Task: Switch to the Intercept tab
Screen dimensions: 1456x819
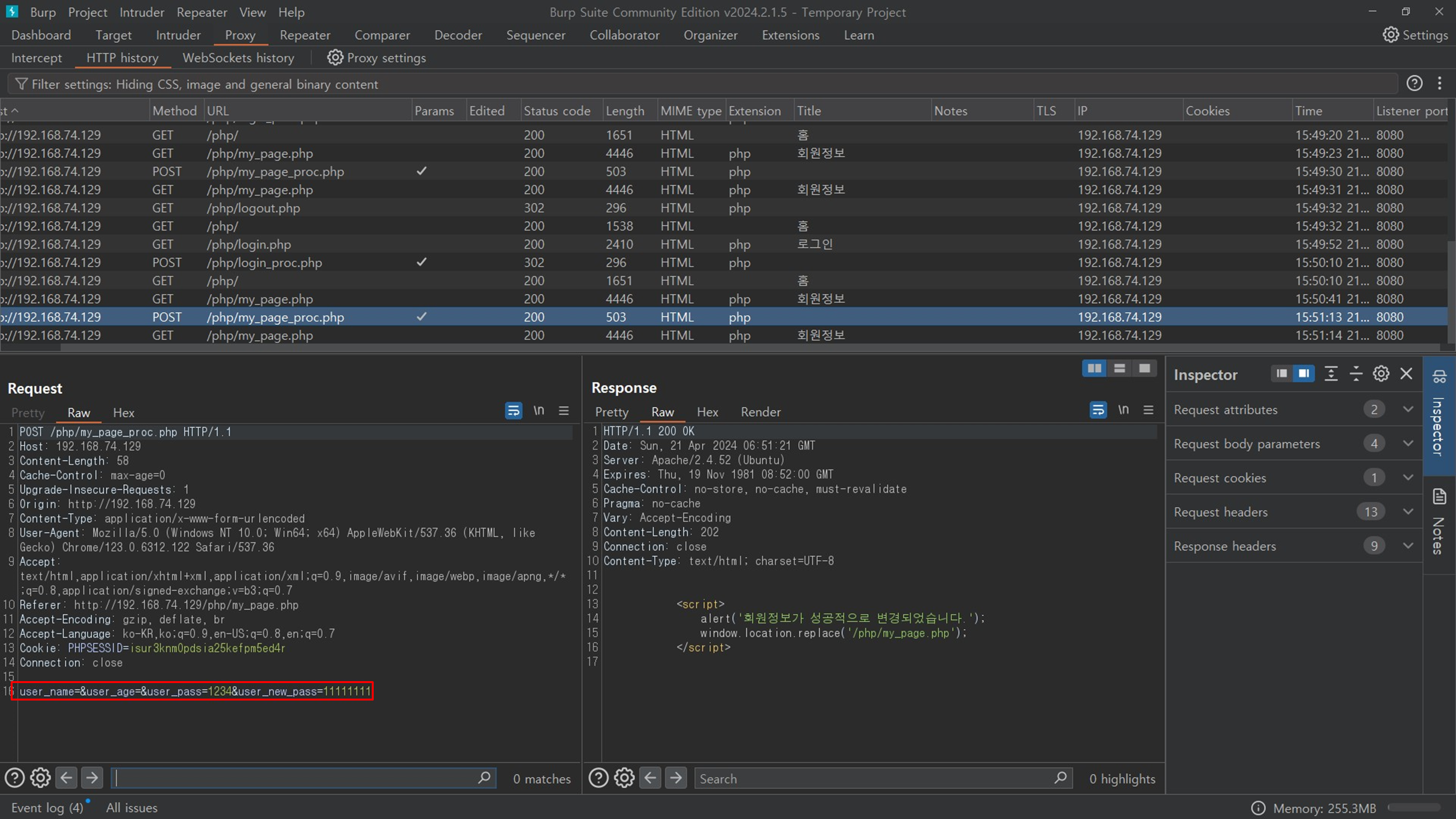Action: pos(37,58)
